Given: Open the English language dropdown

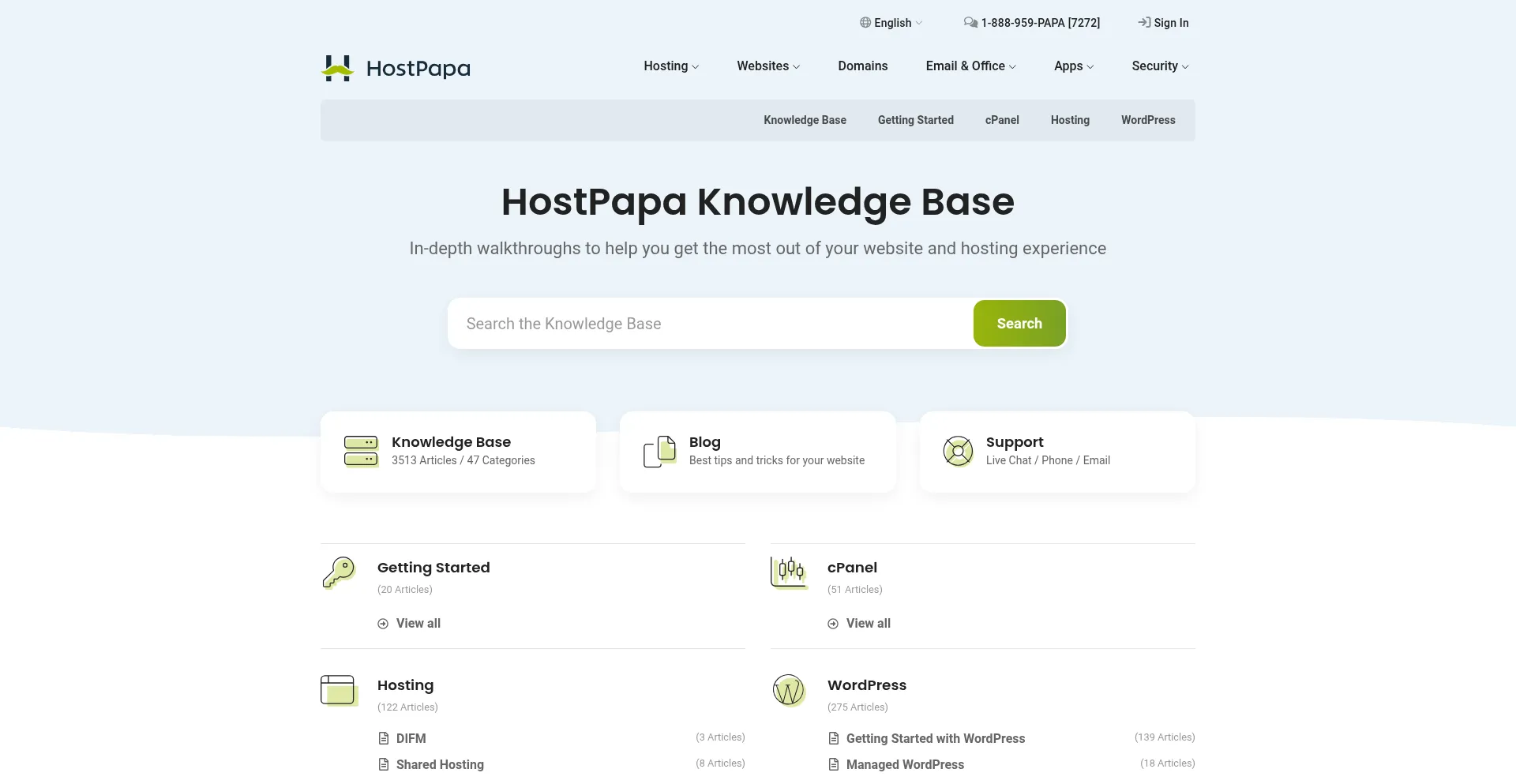Looking at the screenshot, I should pos(893,22).
